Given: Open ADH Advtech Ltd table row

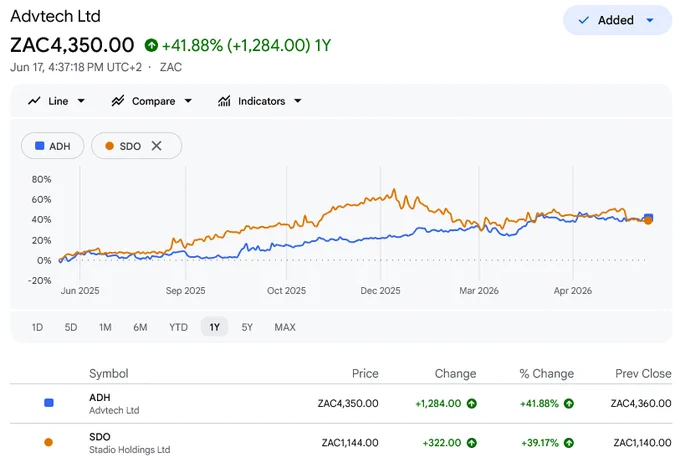Looking at the screenshot, I should coord(341,404).
